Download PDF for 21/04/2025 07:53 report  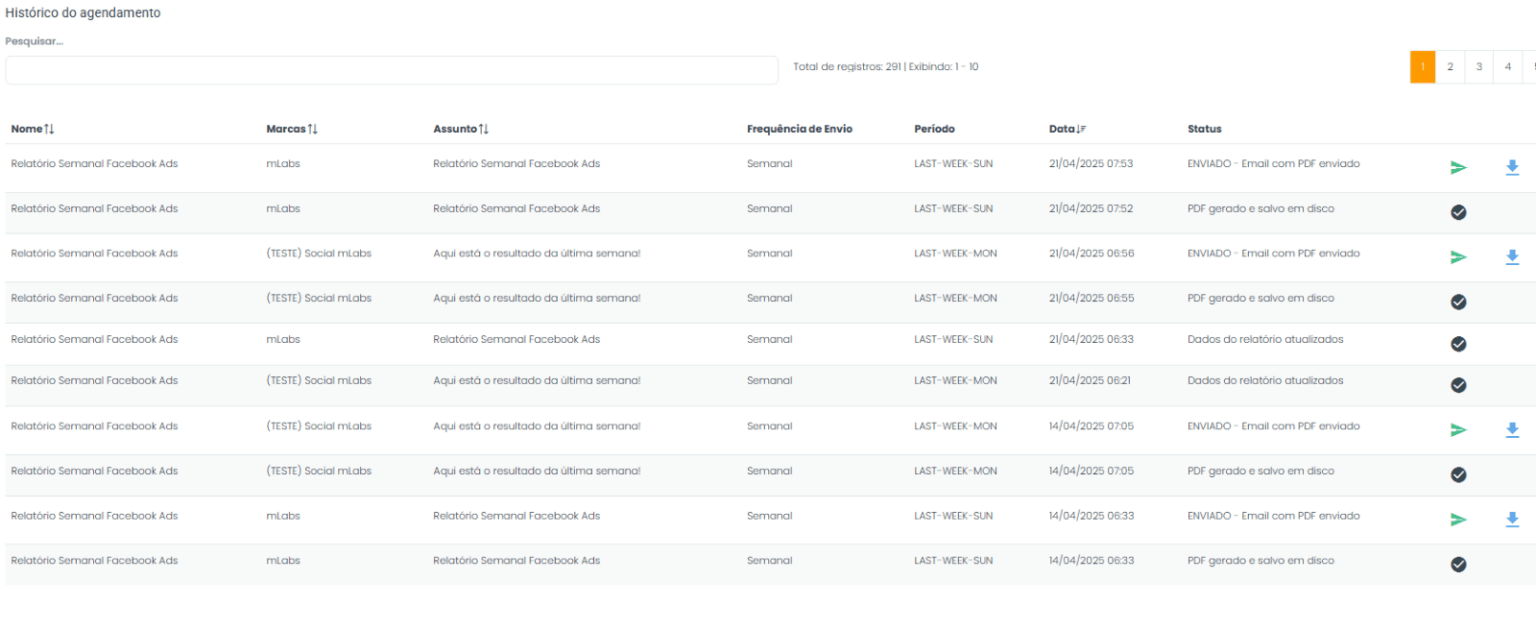(x=1512, y=168)
